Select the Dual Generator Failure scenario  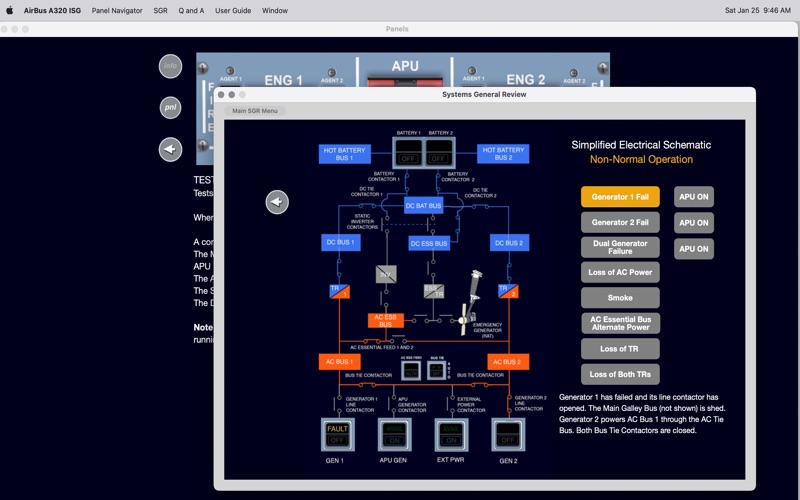point(620,247)
